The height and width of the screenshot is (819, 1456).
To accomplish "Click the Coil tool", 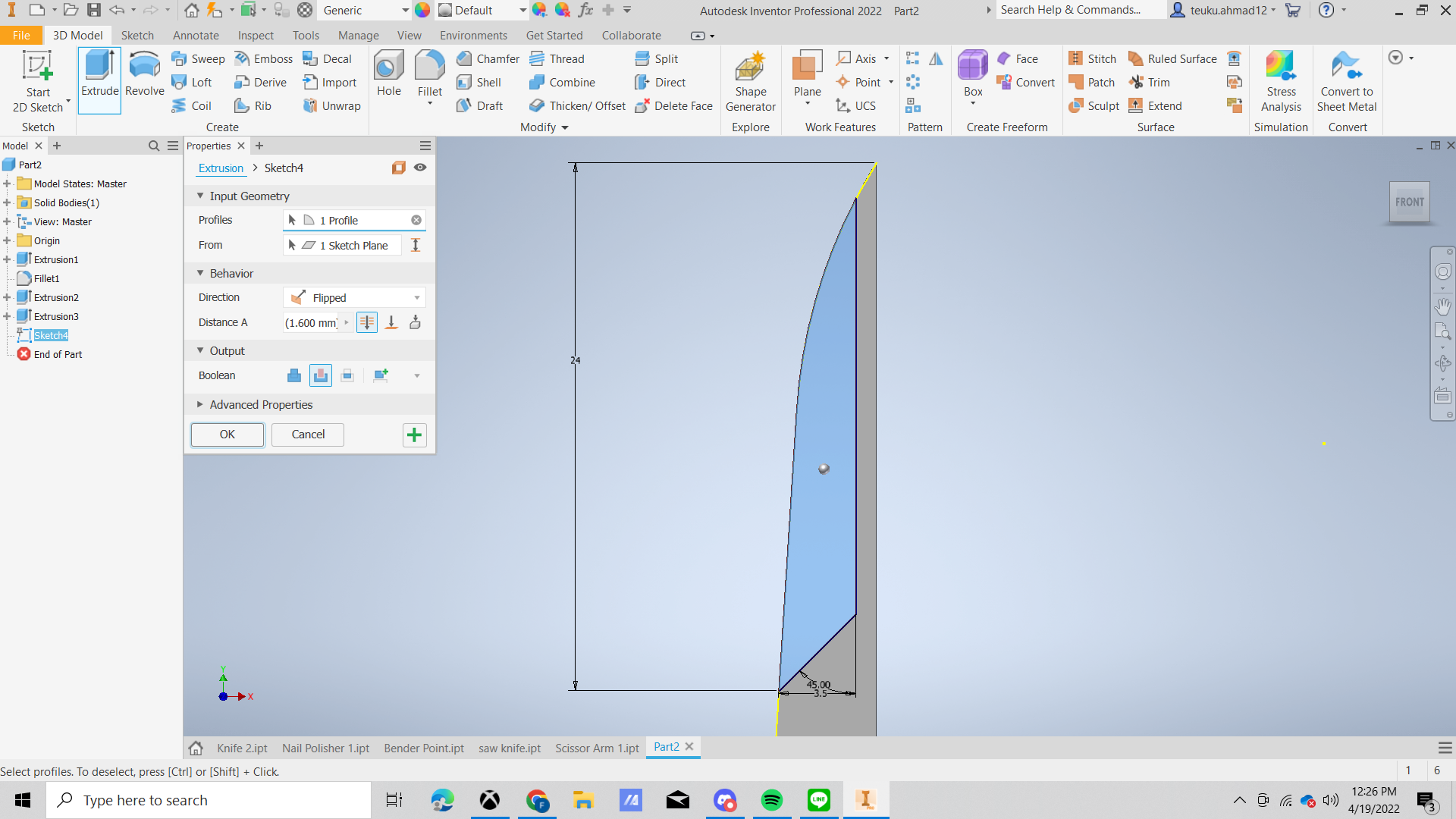I will (191, 106).
